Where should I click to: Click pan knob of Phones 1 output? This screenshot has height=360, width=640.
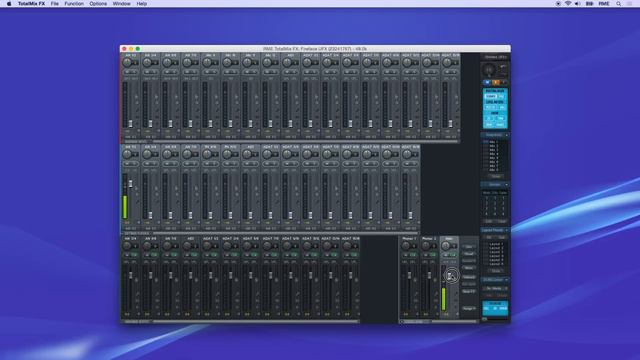(406, 246)
